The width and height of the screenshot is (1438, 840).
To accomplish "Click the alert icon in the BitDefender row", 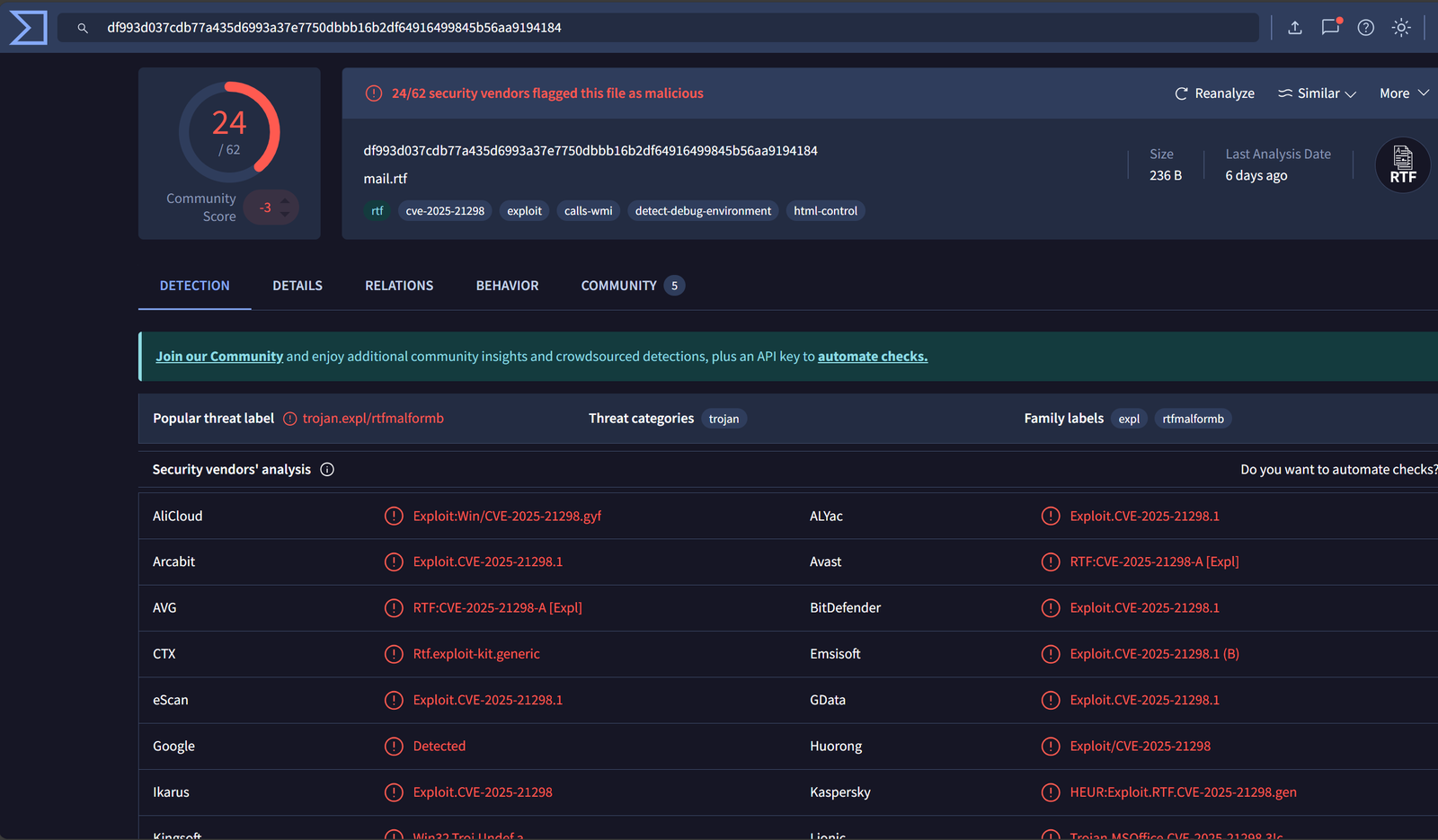I will tap(1051, 608).
